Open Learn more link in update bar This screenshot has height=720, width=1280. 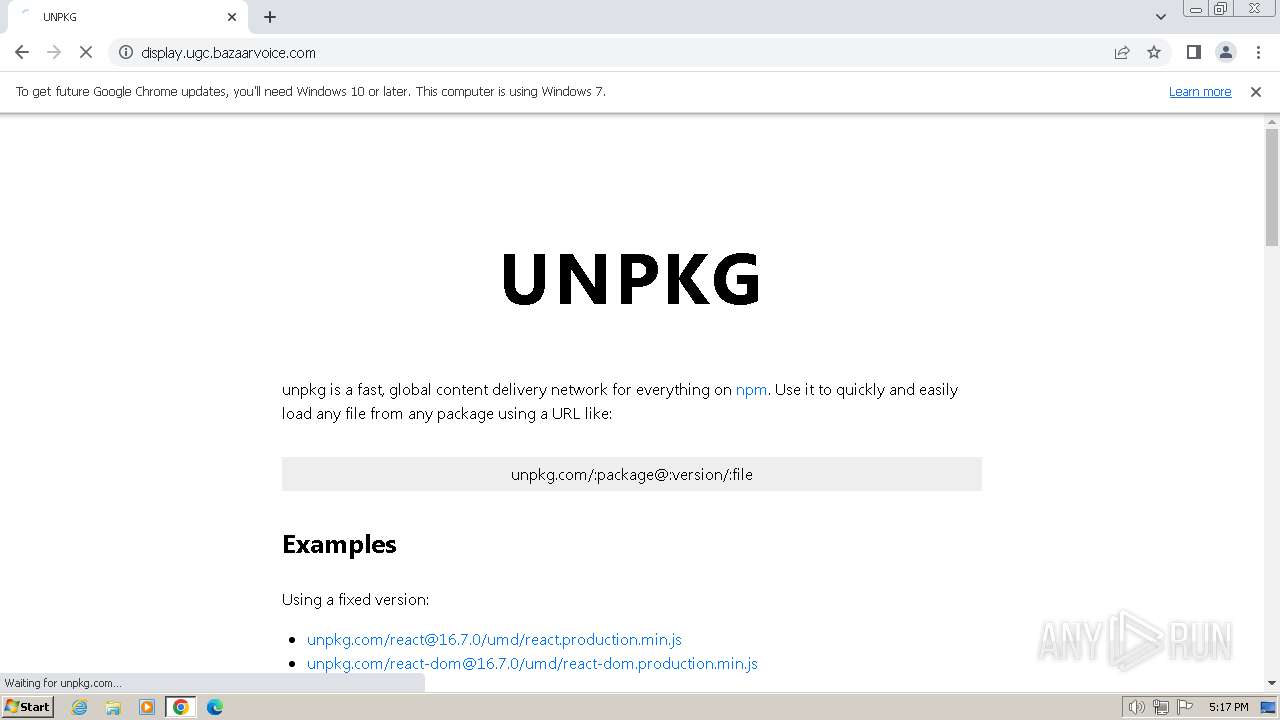(1200, 91)
